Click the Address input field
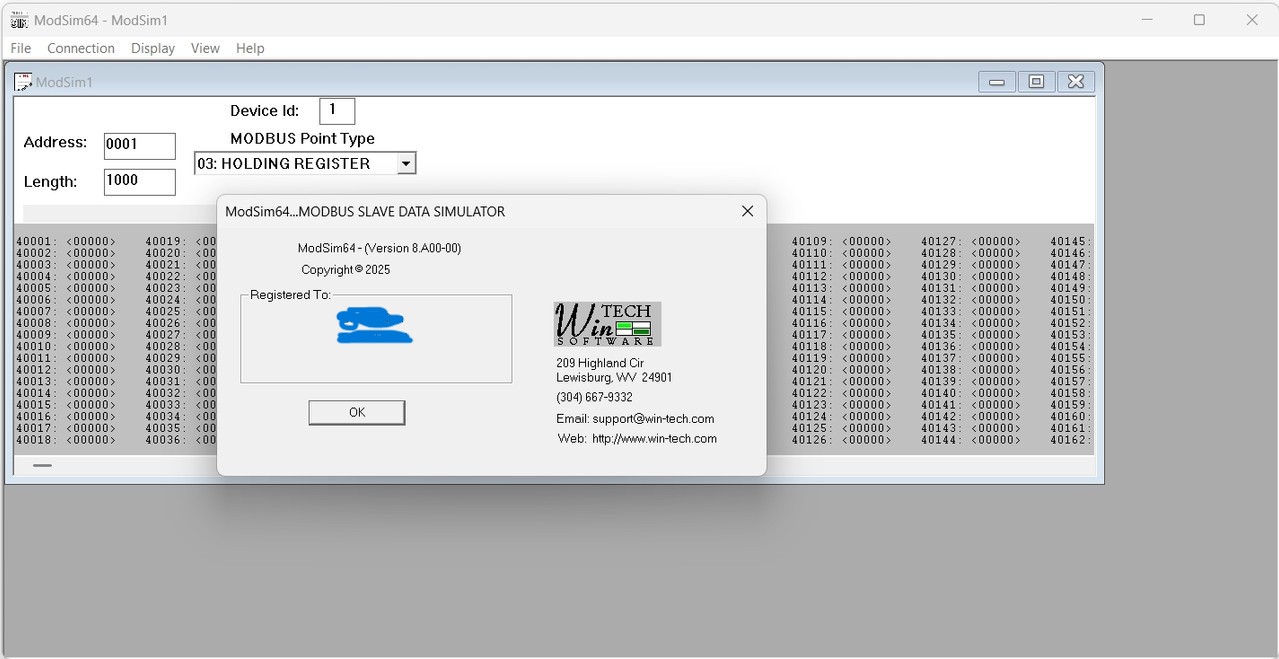This screenshot has height=659, width=1279. click(x=139, y=145)
